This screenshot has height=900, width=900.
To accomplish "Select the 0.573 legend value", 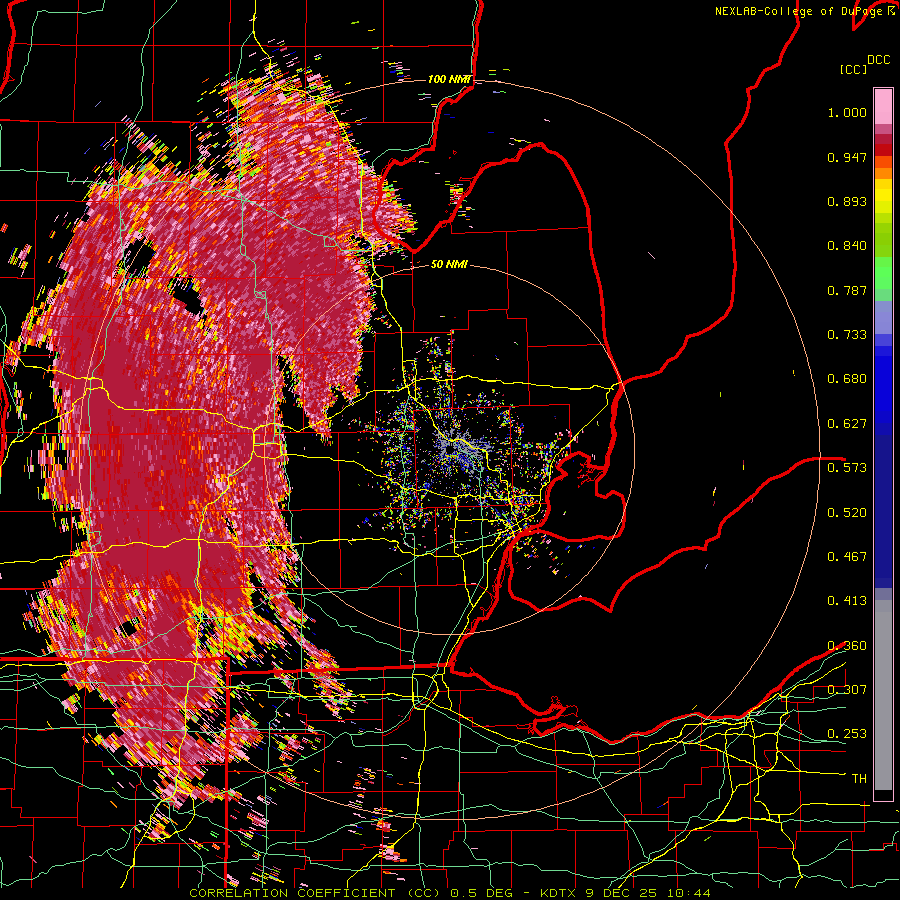I will point(847,468).
